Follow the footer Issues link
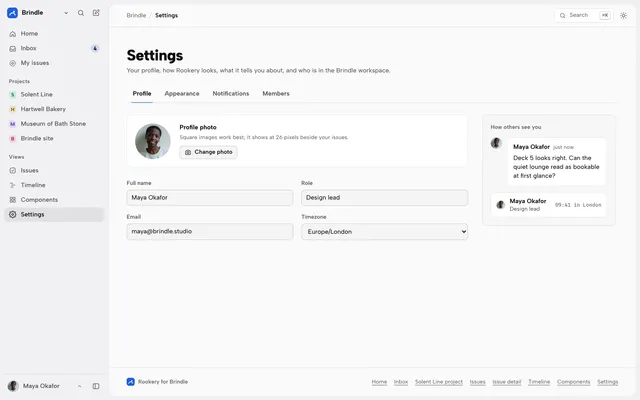The width and height of the screenshot is (640, 400). pyautogui.click(x=478, y=382)
